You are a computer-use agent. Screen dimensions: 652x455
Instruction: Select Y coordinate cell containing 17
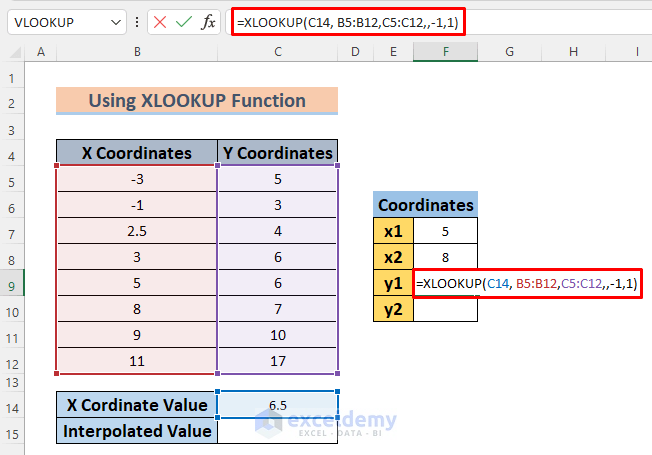pos(278,361)
